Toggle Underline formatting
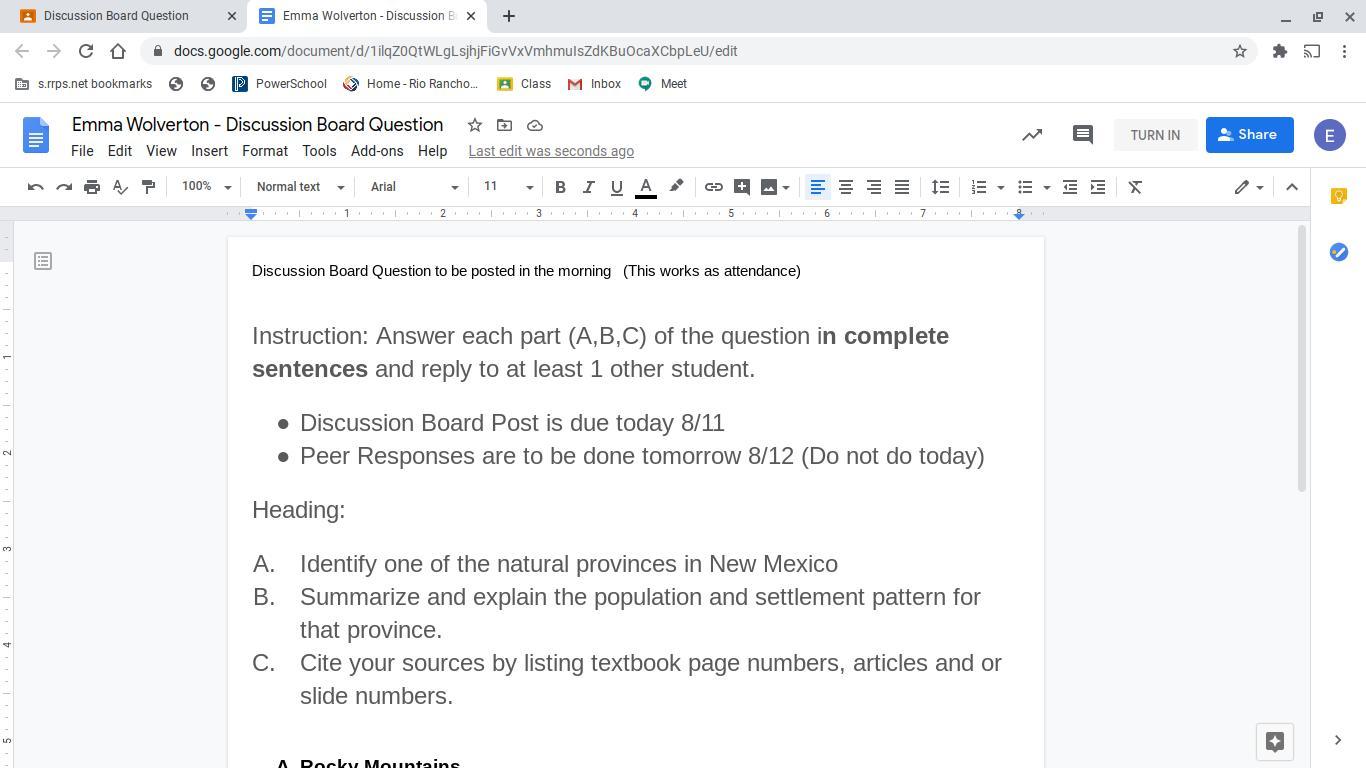 point(616,187)
